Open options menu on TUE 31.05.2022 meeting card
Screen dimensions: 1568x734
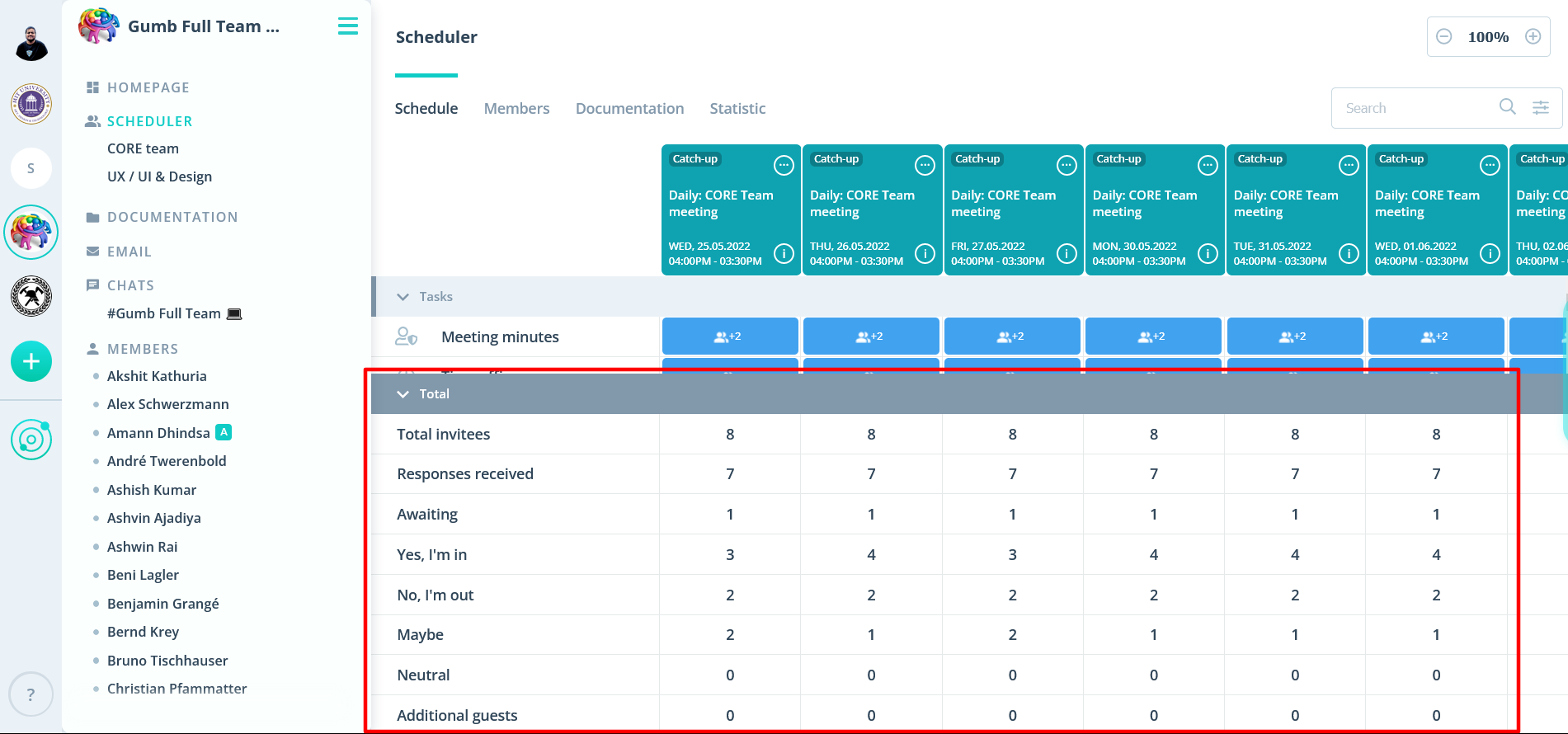tap(1349, 166)
